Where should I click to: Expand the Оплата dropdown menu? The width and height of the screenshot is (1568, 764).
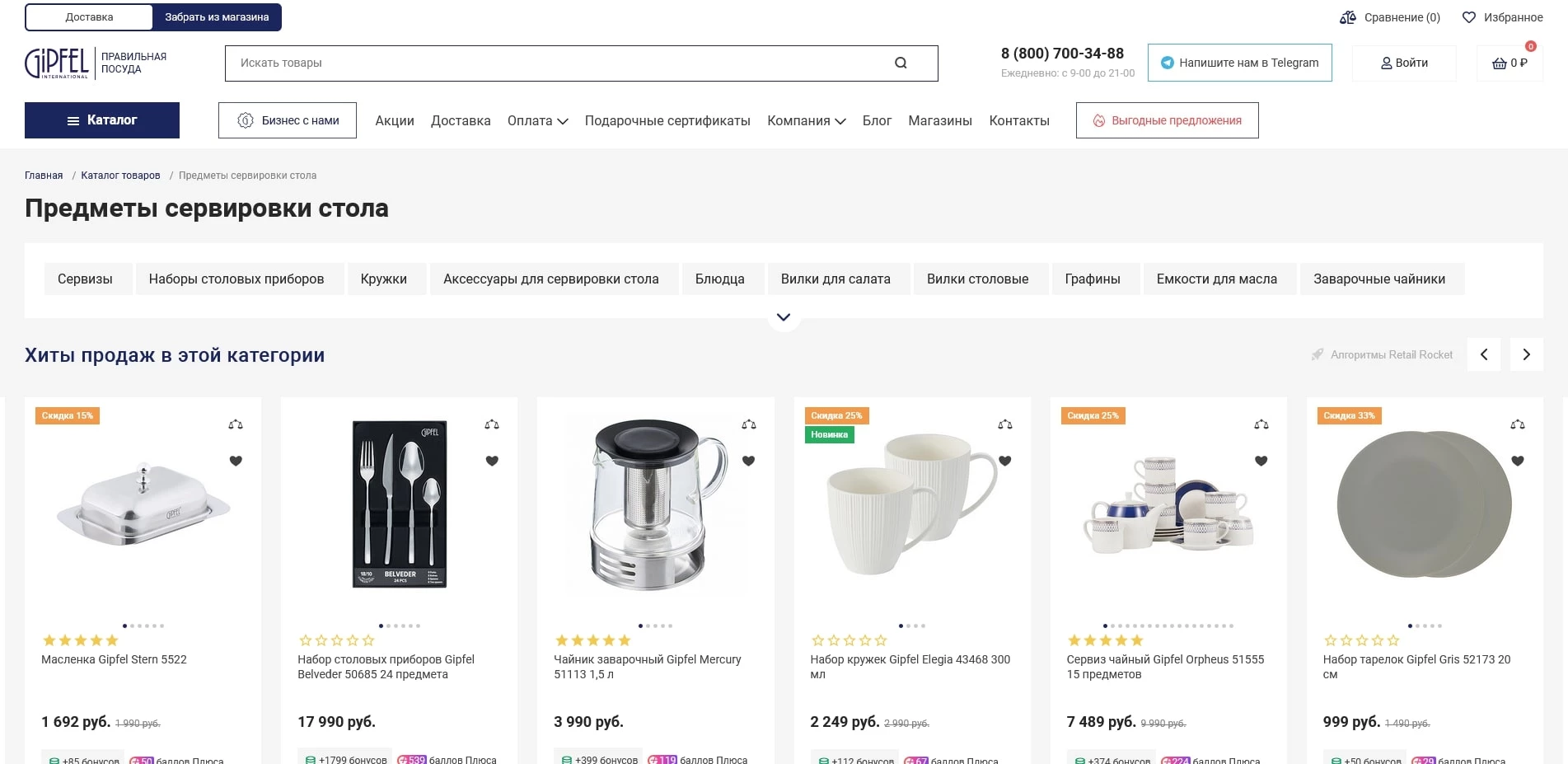(537, 120)
